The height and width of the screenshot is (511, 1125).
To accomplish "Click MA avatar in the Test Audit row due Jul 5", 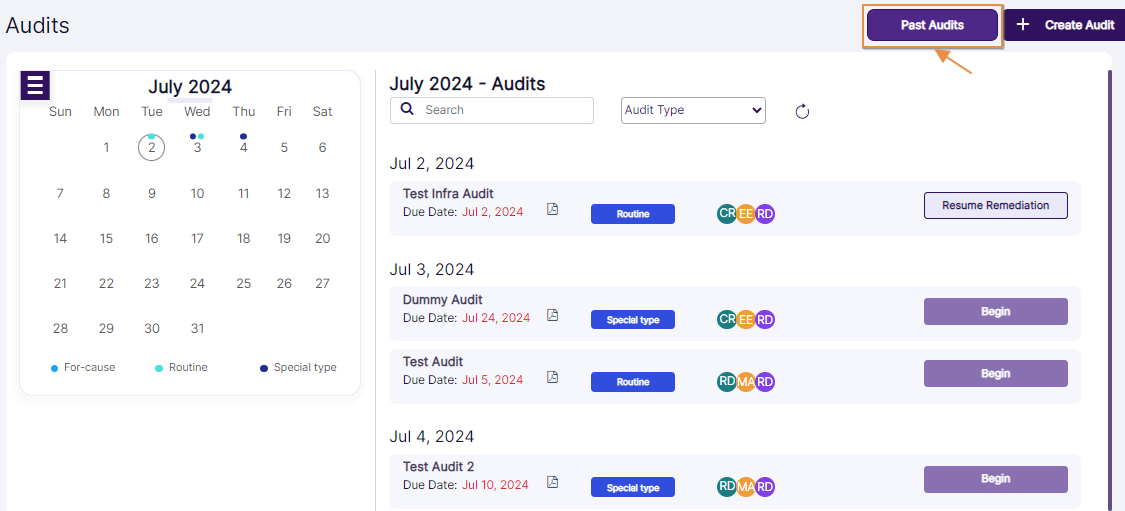I will pyautogui.click(x=746, y=382).
